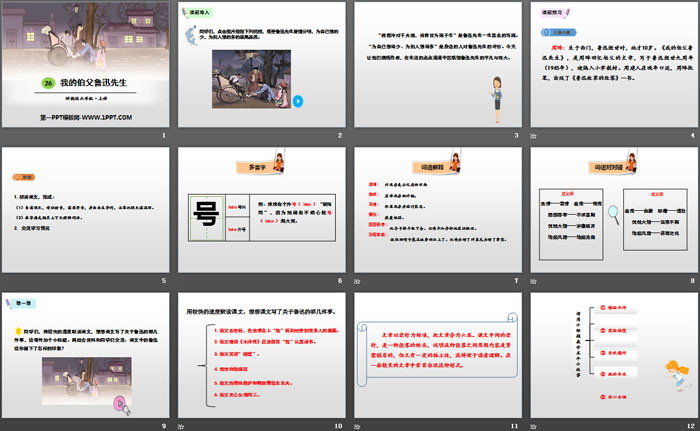700x431 pixels.
Task: Select slide 1 thumbnail titled 我的伯父鲁迅先生
Action: 86,64
